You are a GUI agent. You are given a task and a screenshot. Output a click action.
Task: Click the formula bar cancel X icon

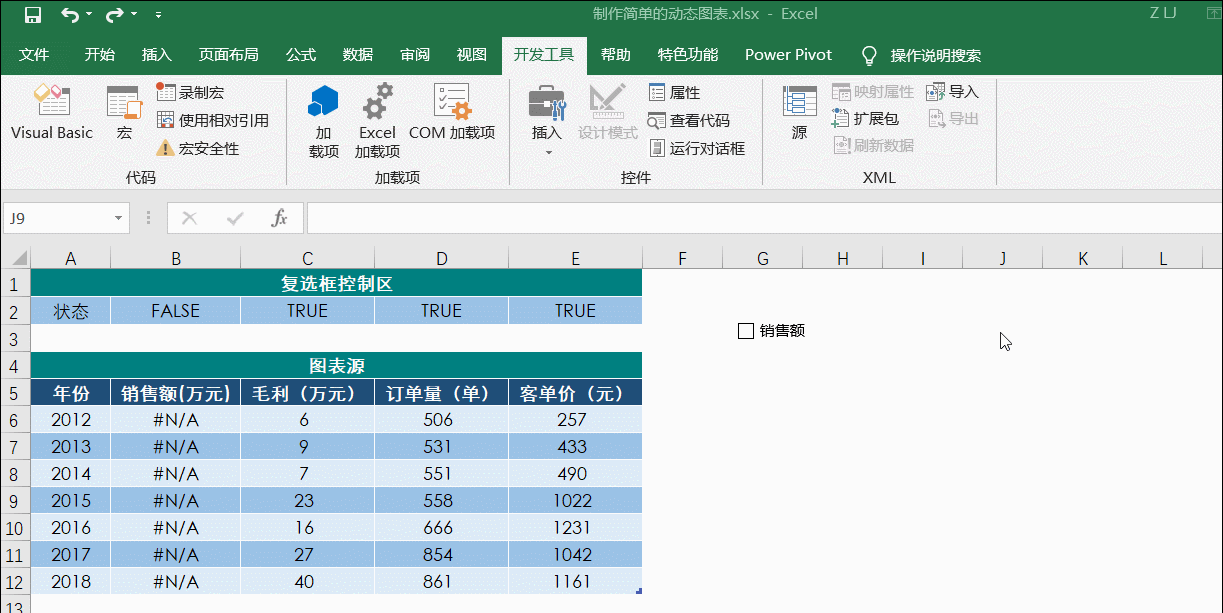[x=190, y=217]
